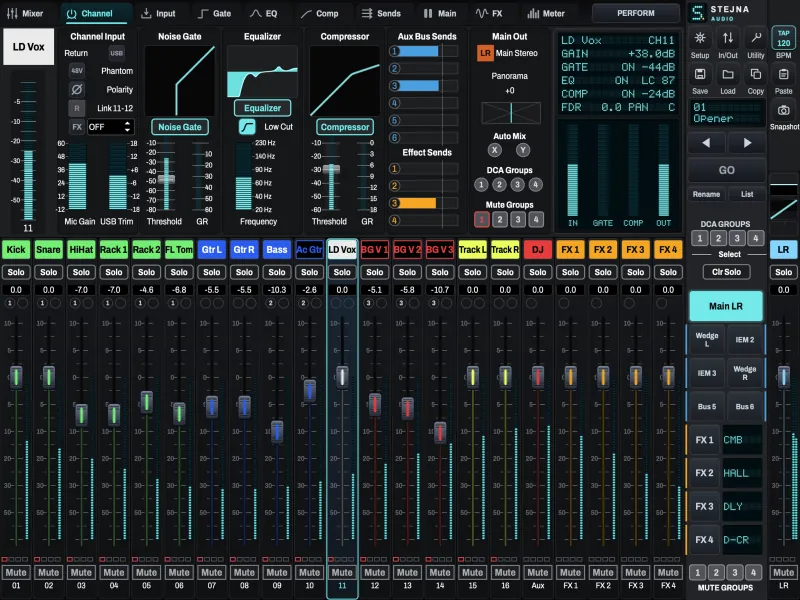Screen dimensions: 800x600
Task: Open FX 1 CMB effect selector
Action: coord(742,440)
